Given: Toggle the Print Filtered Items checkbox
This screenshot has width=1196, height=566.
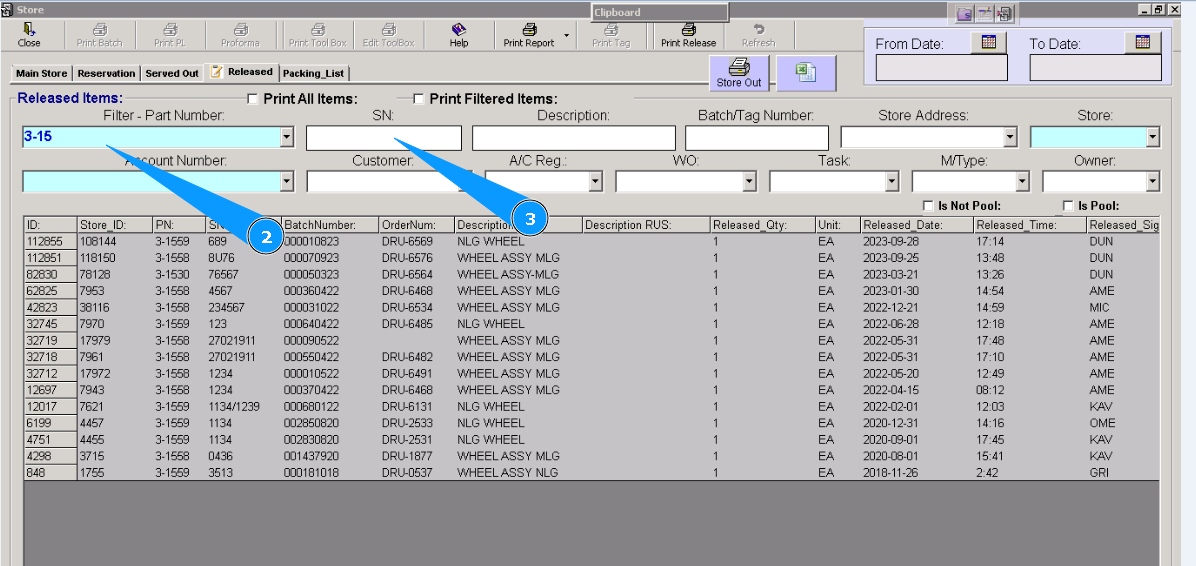Looking at the screenshot, I should coord(418,98).
